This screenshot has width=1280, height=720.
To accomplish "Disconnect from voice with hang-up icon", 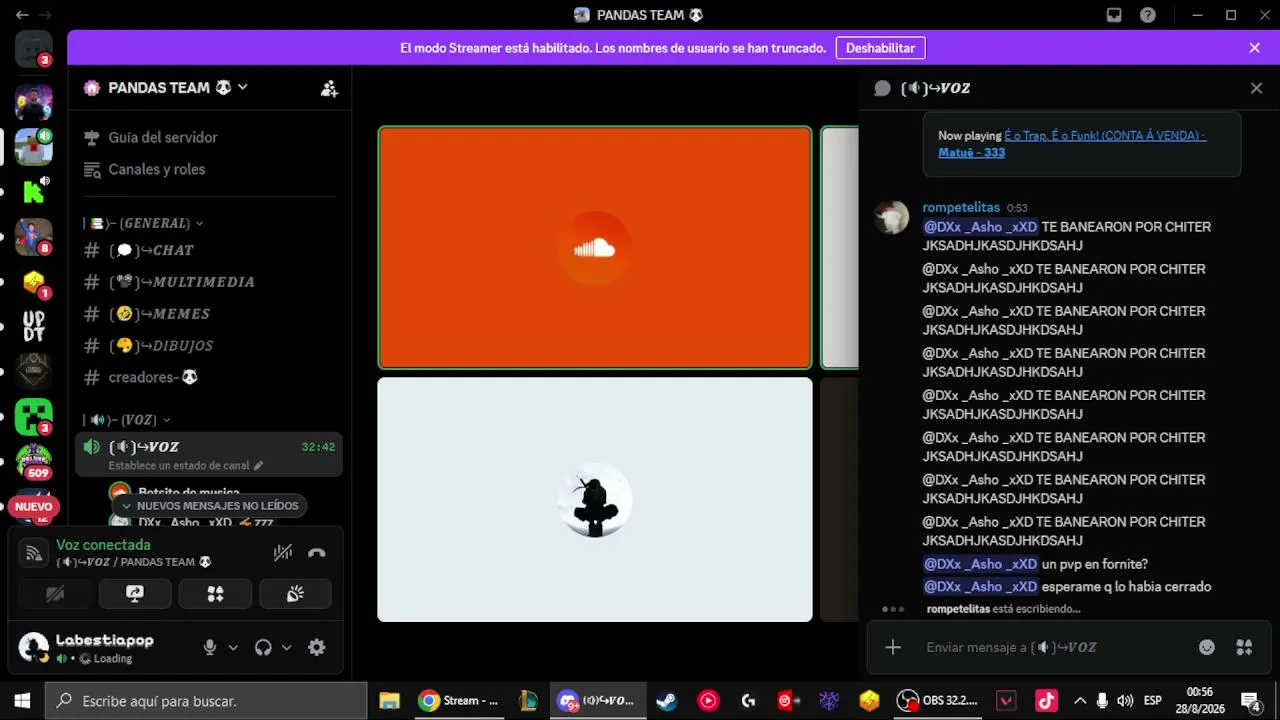I will [316, 552].
